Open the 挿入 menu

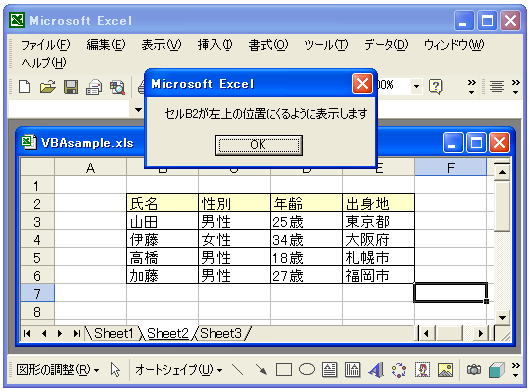[215, 45]
